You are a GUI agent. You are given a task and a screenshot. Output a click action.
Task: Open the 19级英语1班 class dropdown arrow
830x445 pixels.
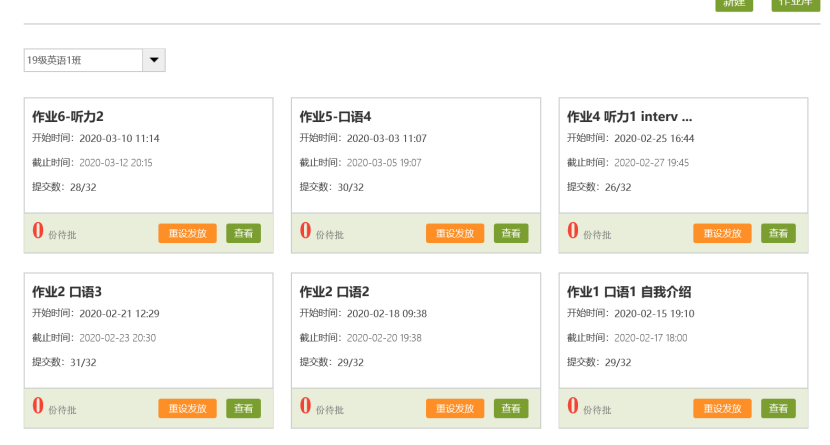[x=154, y=61]
